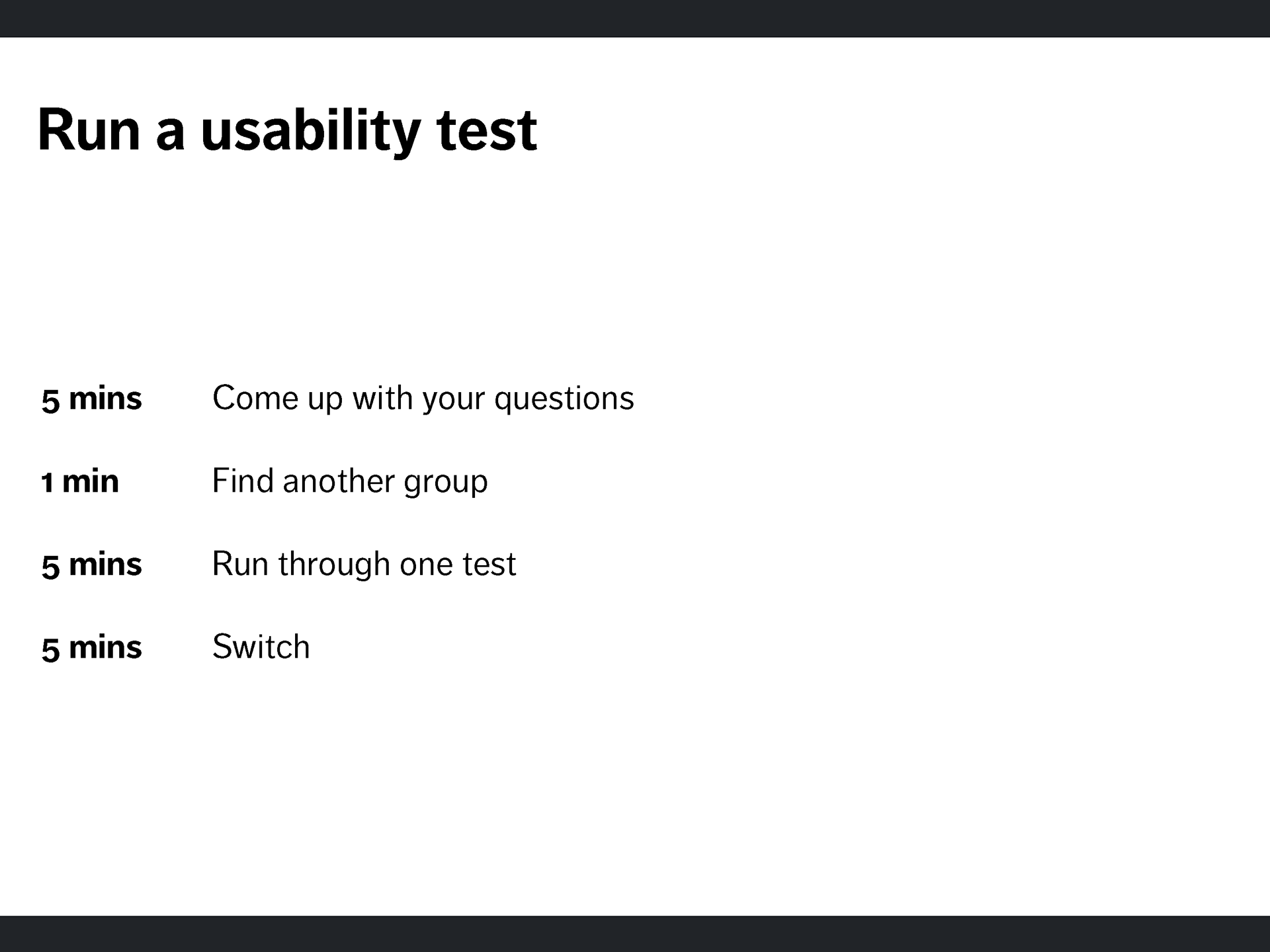Click the 'Switch' step text
Image resolution: width=1270 pixels, height=952 pixels.
pos(261,647)
